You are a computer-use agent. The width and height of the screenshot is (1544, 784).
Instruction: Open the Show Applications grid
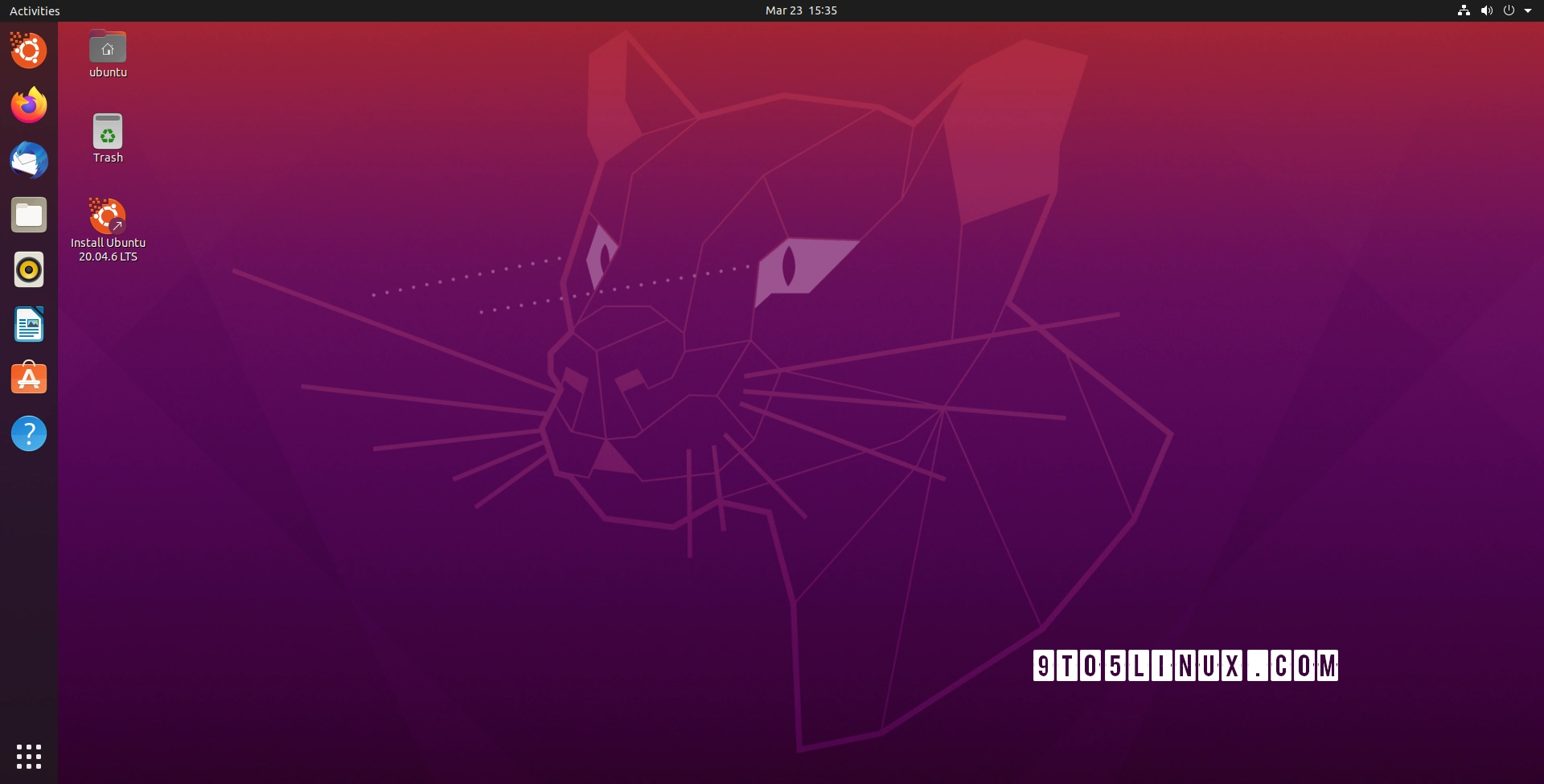point(28,756)
